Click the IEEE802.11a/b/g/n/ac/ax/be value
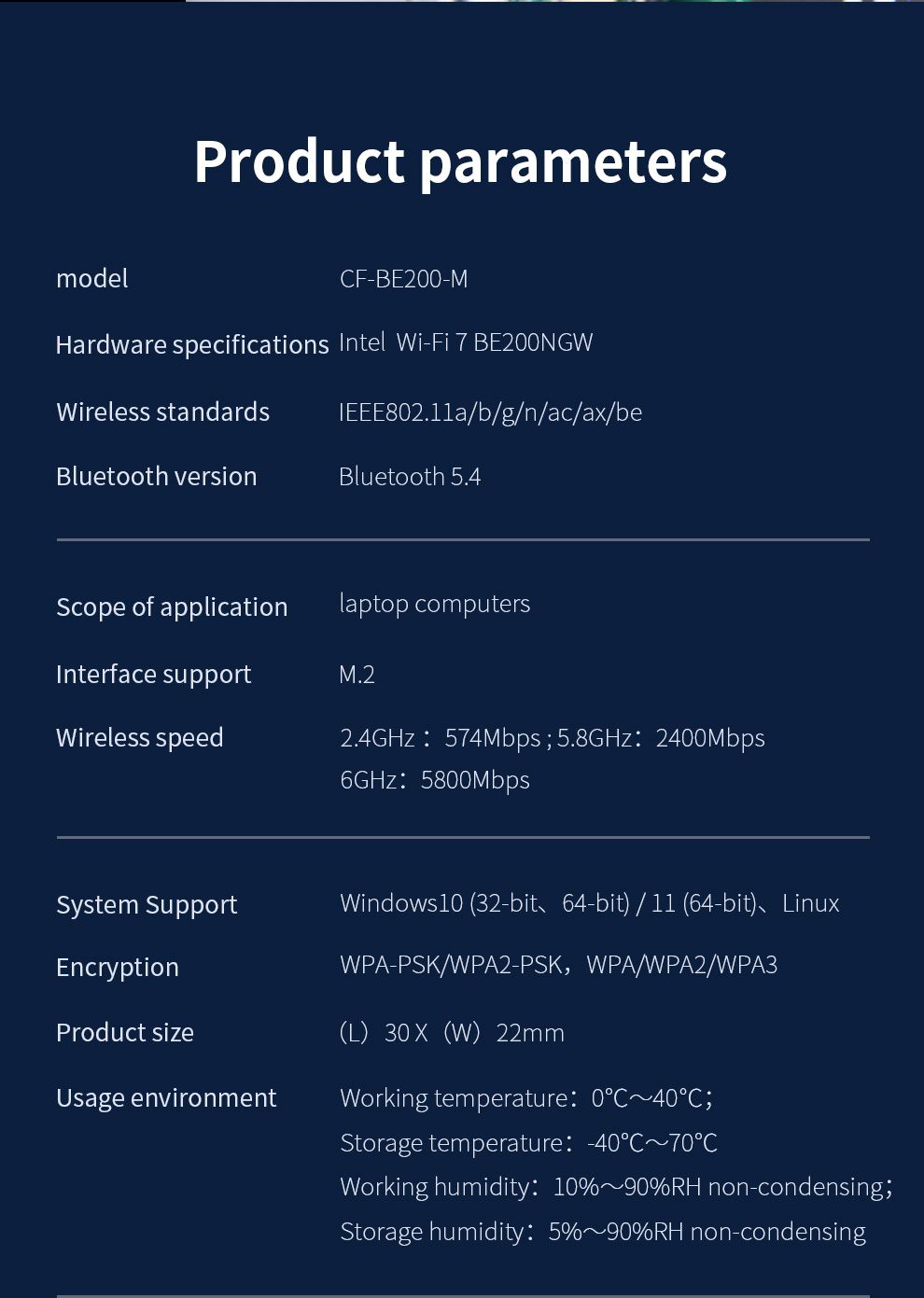 pyautogui.click(x=490, y=412)
